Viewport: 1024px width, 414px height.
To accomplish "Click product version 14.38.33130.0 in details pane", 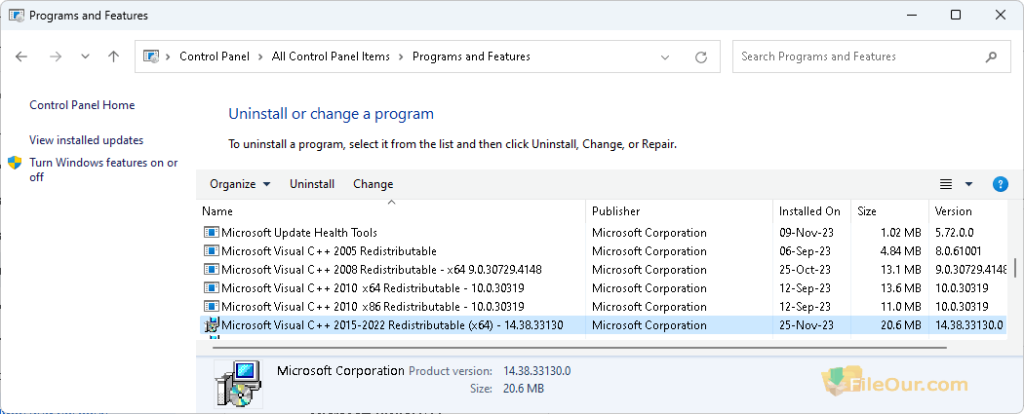I will 537,371.
